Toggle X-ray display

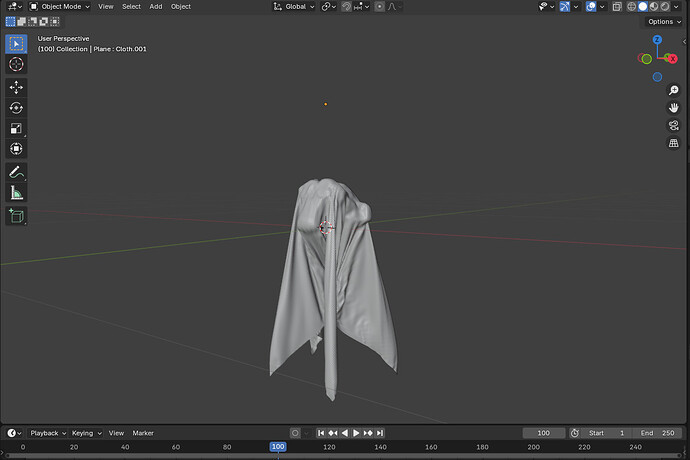(x=617, y=7)
